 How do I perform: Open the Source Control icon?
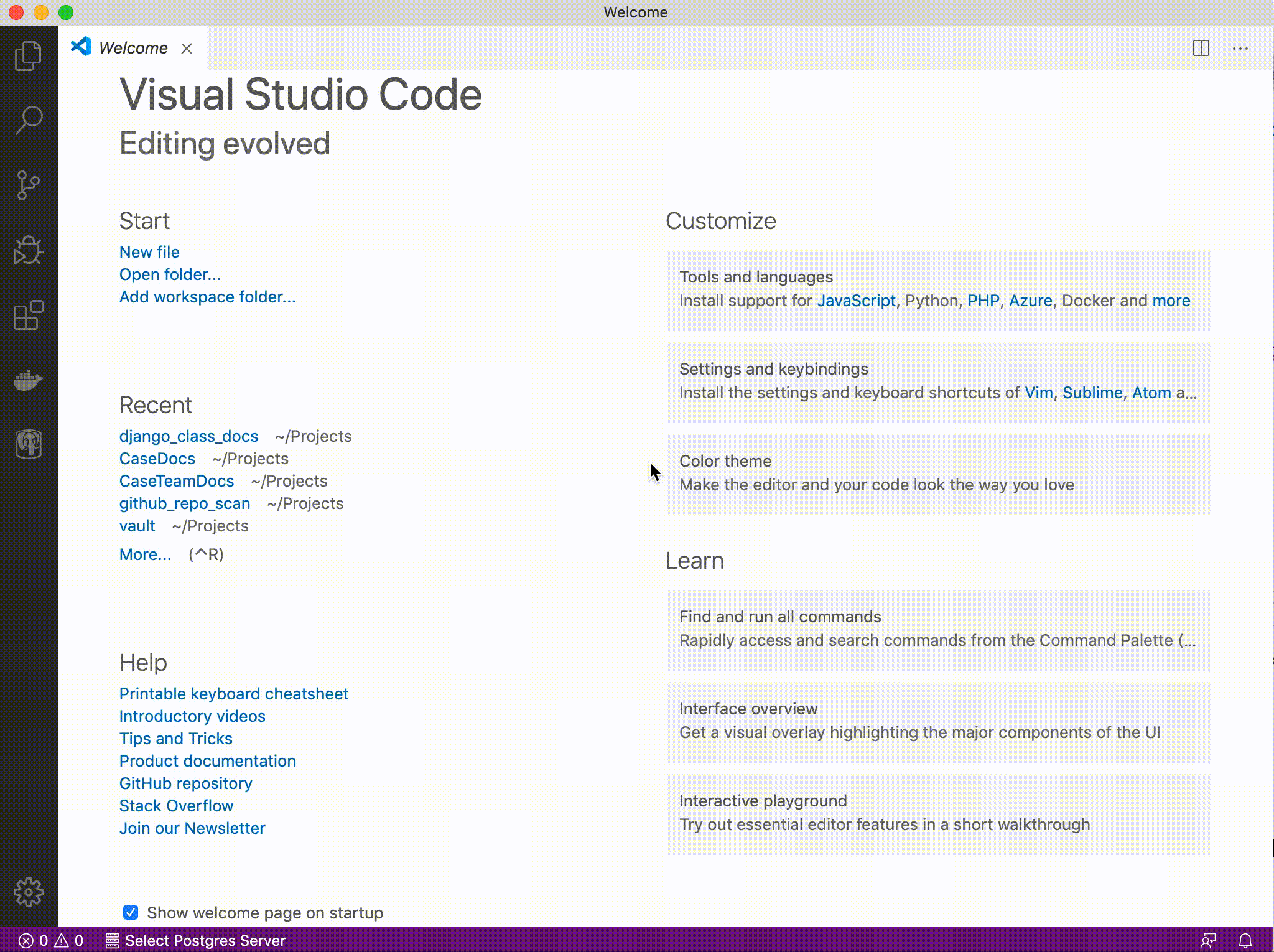pyautogui.click(x=29, y=185)
